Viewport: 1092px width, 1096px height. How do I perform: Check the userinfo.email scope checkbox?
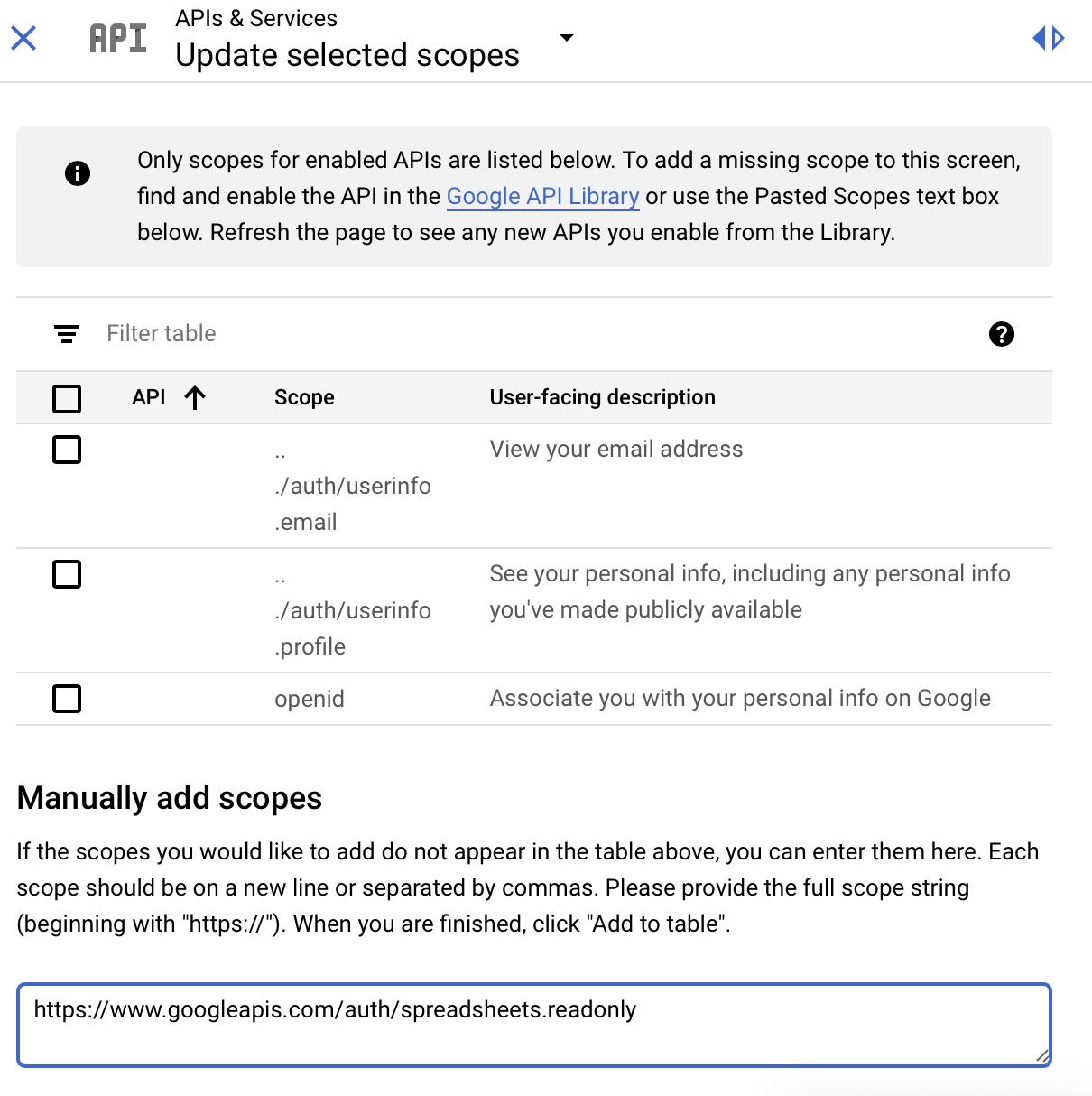[67, 450]
